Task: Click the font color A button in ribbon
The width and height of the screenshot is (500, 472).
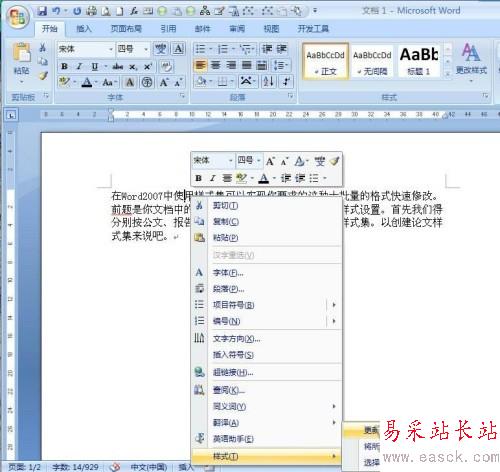Action: coord(87,82)
